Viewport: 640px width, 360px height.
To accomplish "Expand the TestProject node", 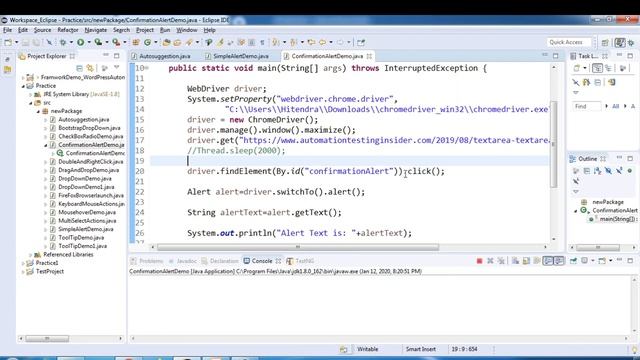I will [23, 271].
